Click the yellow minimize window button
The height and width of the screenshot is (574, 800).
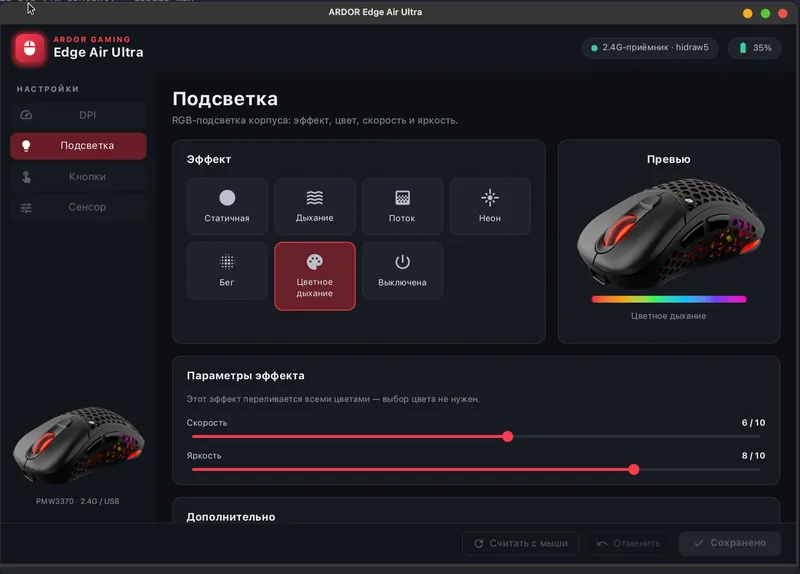pos(747,14)
